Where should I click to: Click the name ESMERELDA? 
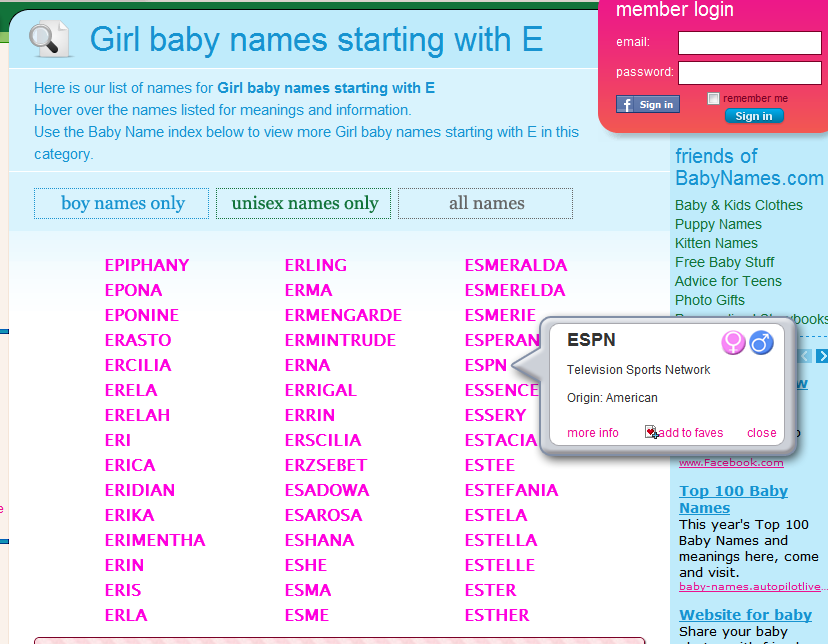pos(515,290)
